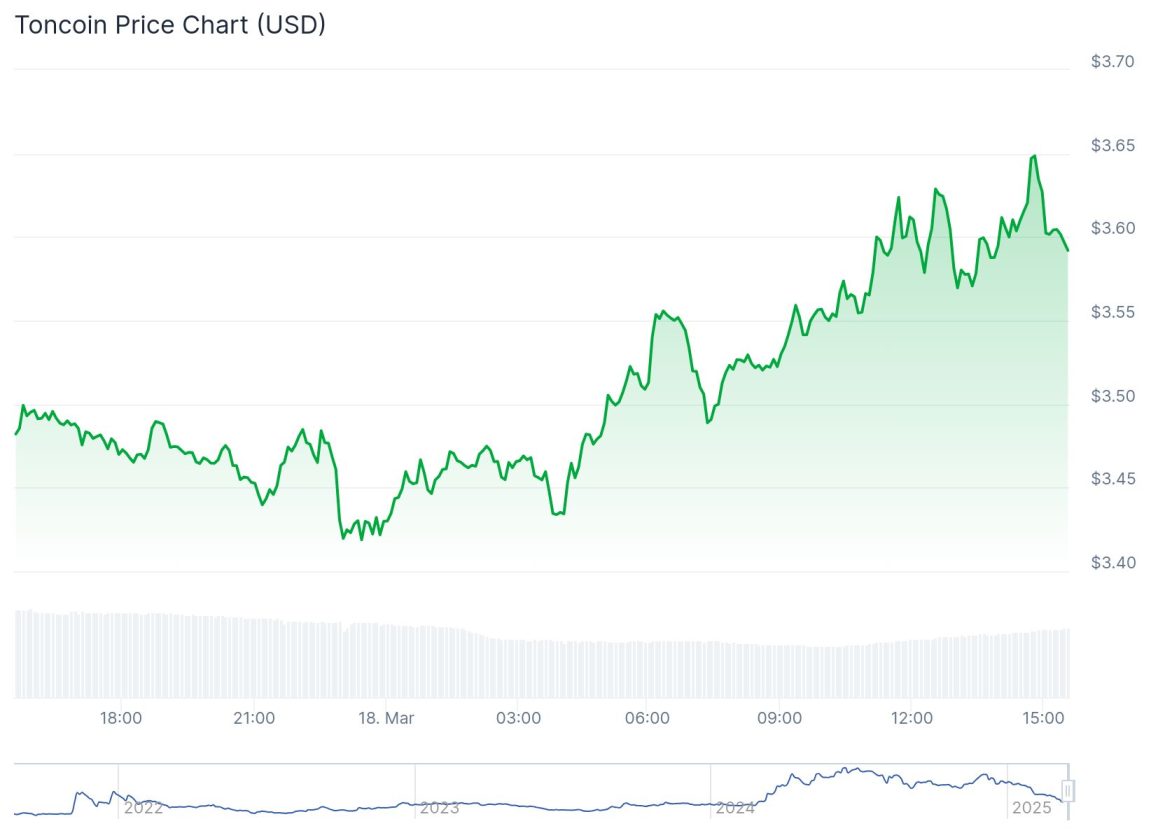Screen dimensions: 1151x840
Task: Select the 06:00 time axis label
Action: (647, 718)
